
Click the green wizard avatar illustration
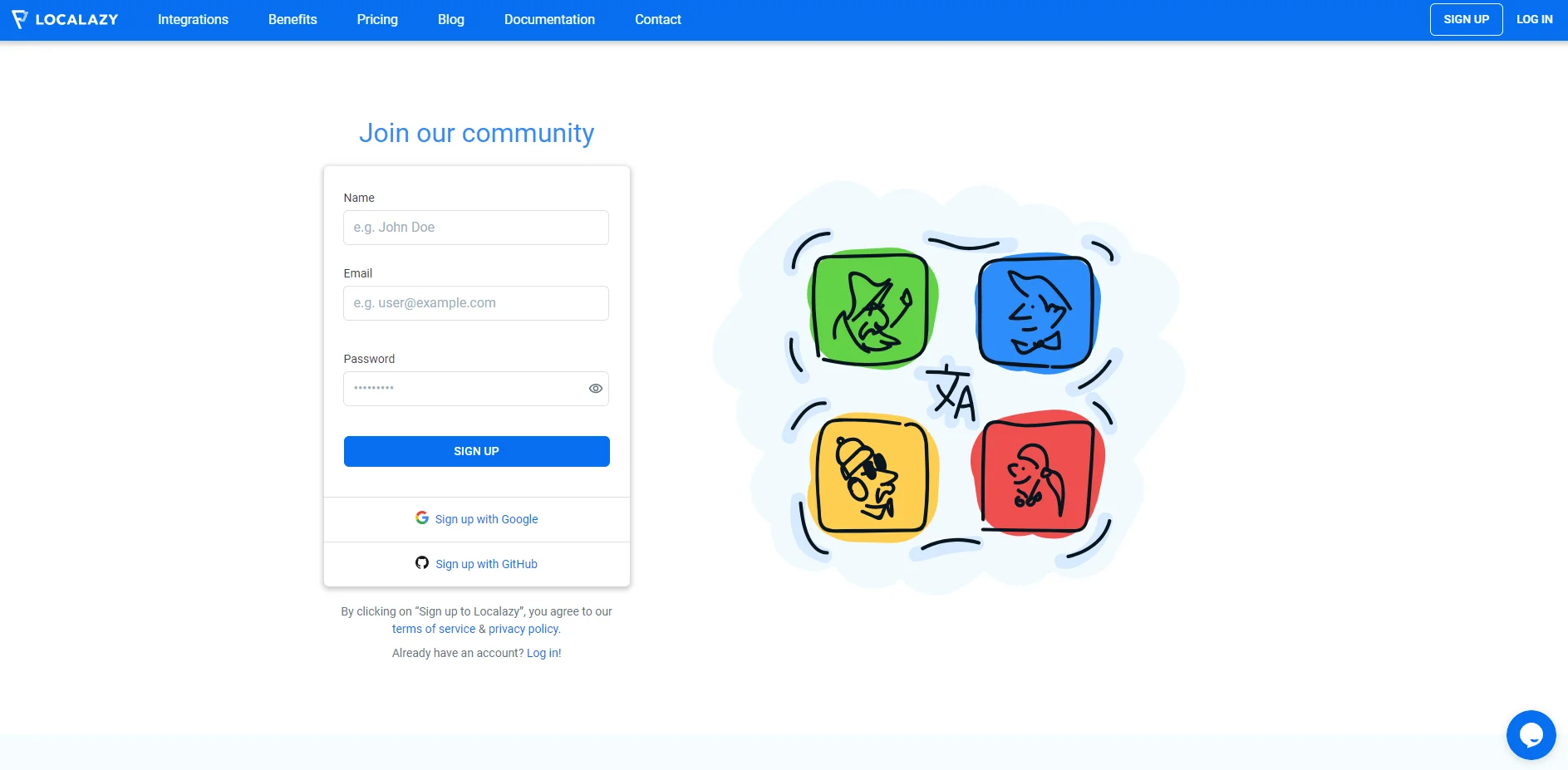(x=871, y=309)
